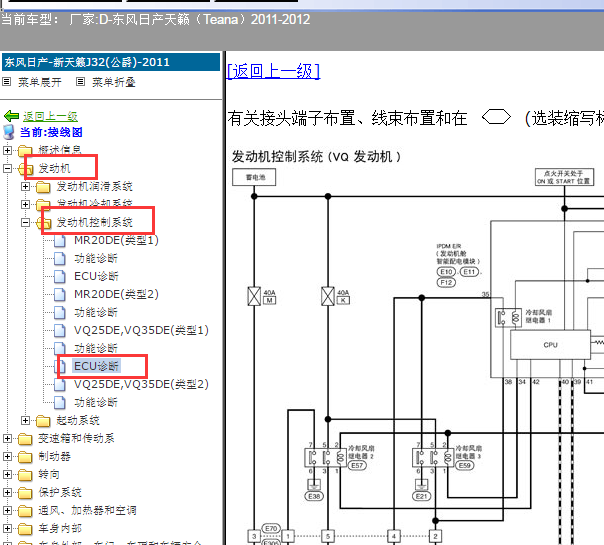The width and height of the screenshot is (604, 545).
Task: Click the 起动系统 folder icon
Action: 43,421
